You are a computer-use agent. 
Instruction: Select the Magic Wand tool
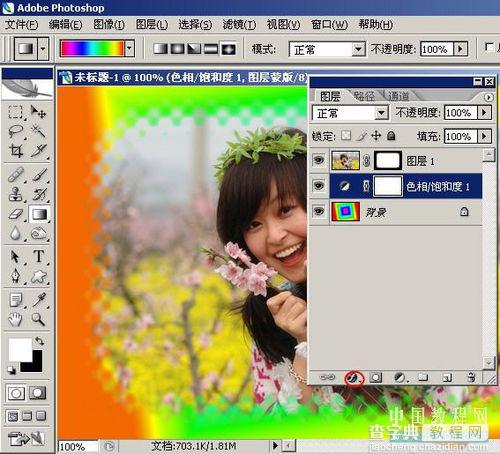tap(38, 131)
